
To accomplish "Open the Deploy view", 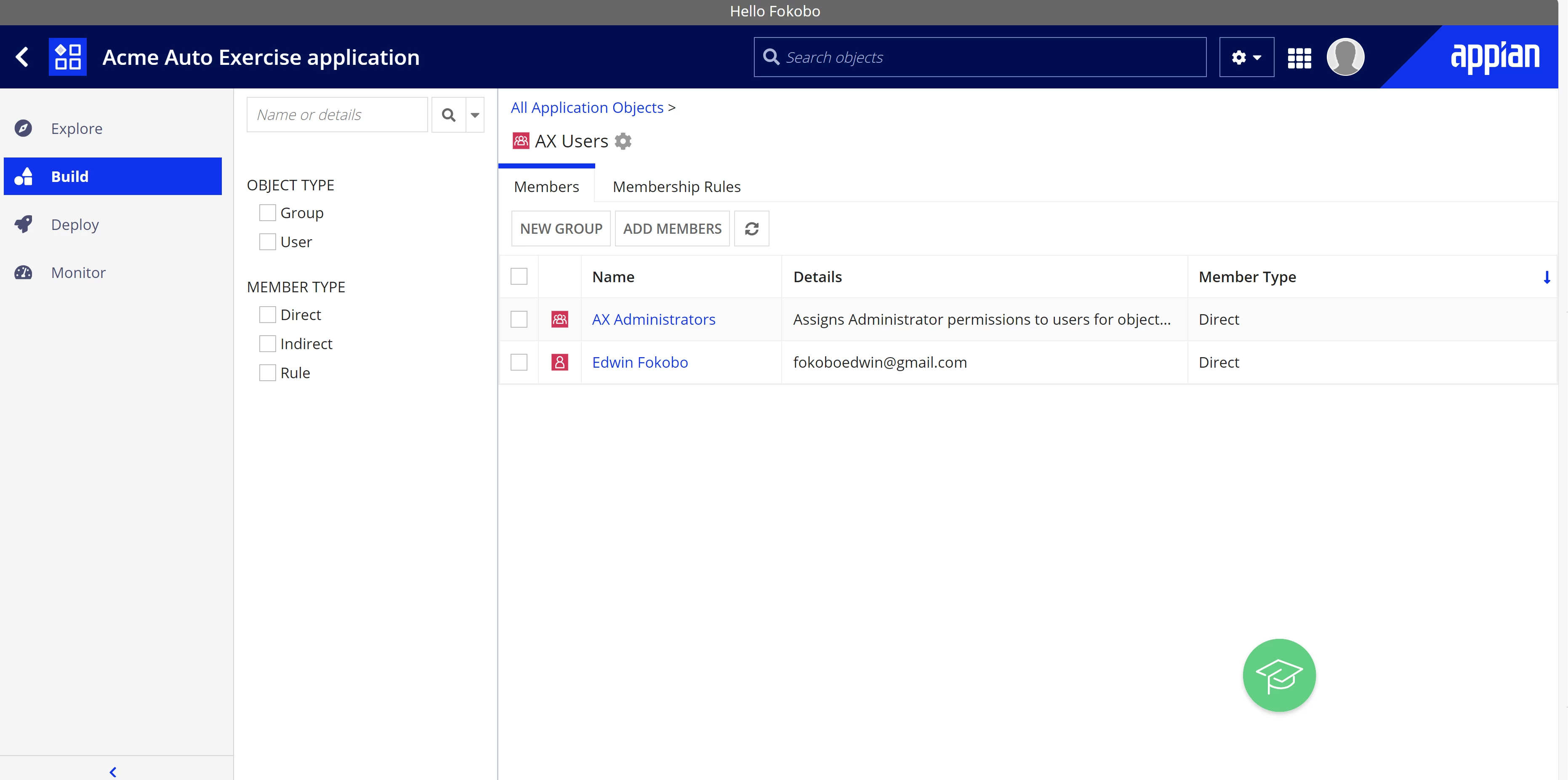I will click(113, 224).
